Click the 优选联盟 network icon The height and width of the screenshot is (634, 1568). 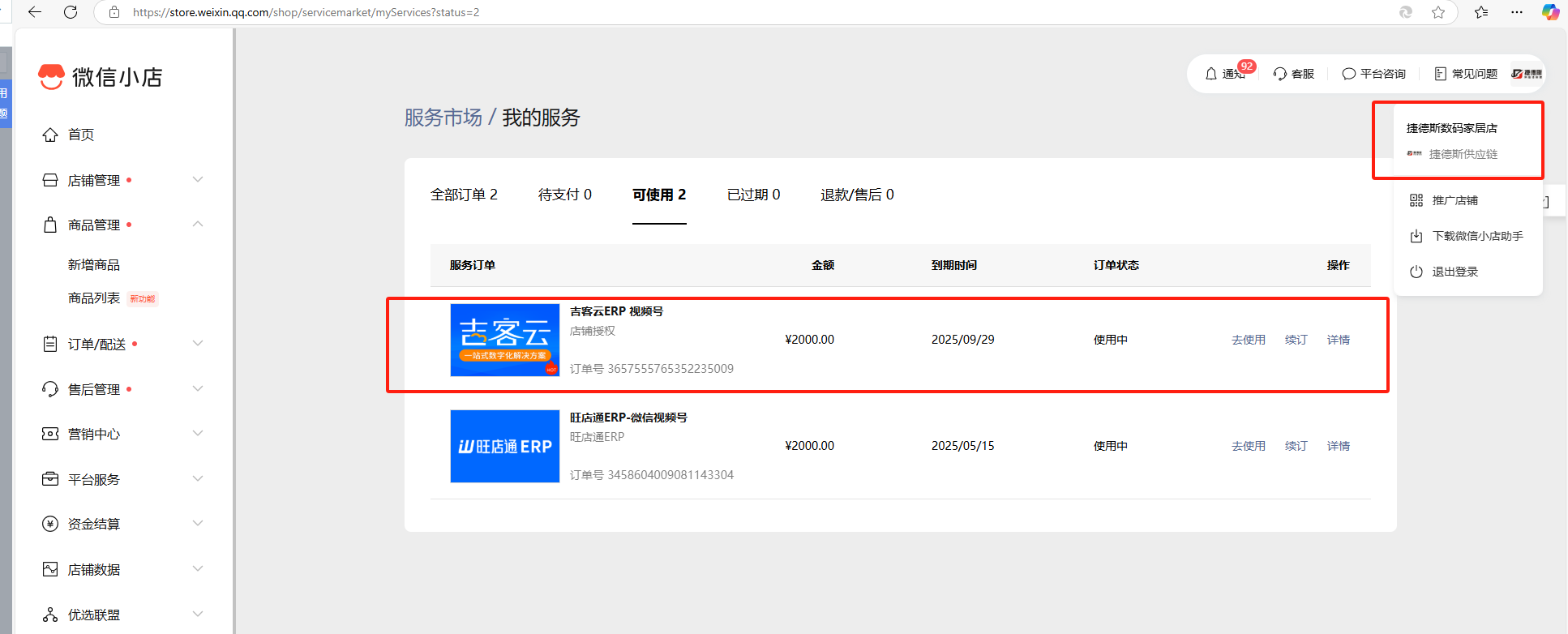click(50, 615)
